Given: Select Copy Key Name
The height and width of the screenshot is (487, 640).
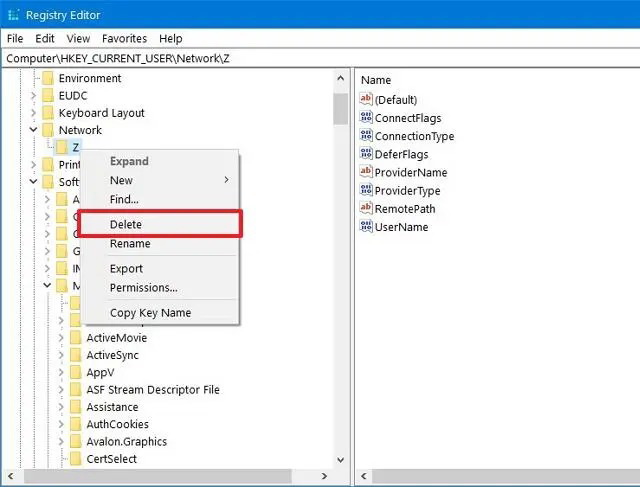Looking at the screenshot, I should point(160,313).
